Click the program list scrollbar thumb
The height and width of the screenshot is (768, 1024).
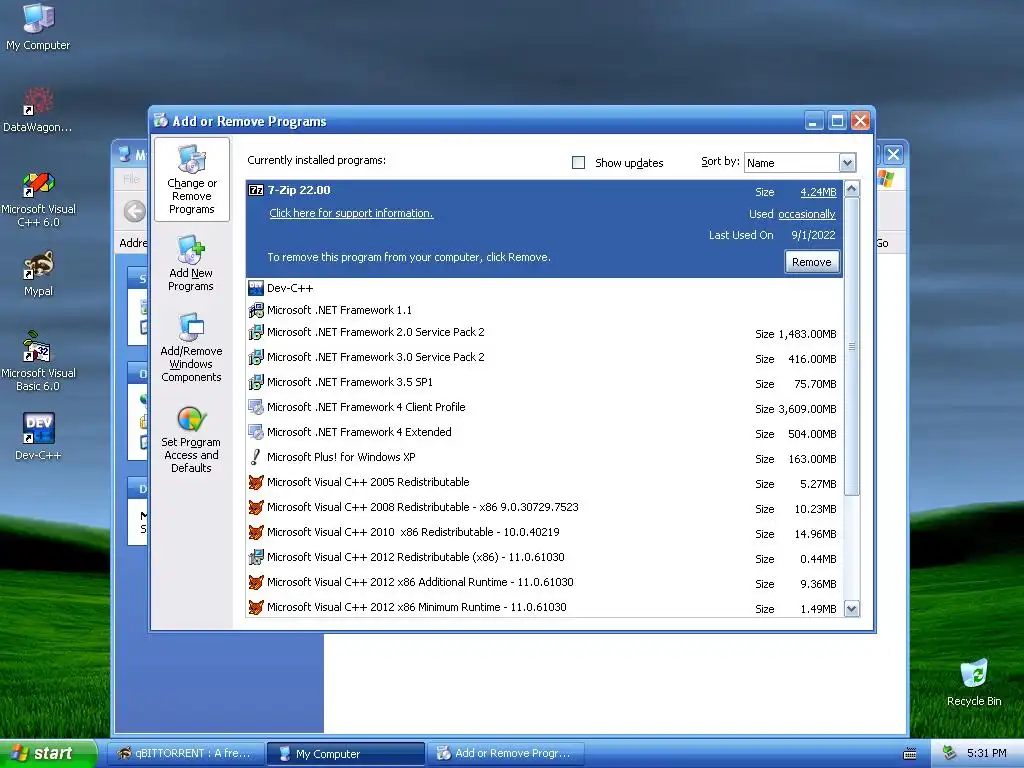point(852,346)
